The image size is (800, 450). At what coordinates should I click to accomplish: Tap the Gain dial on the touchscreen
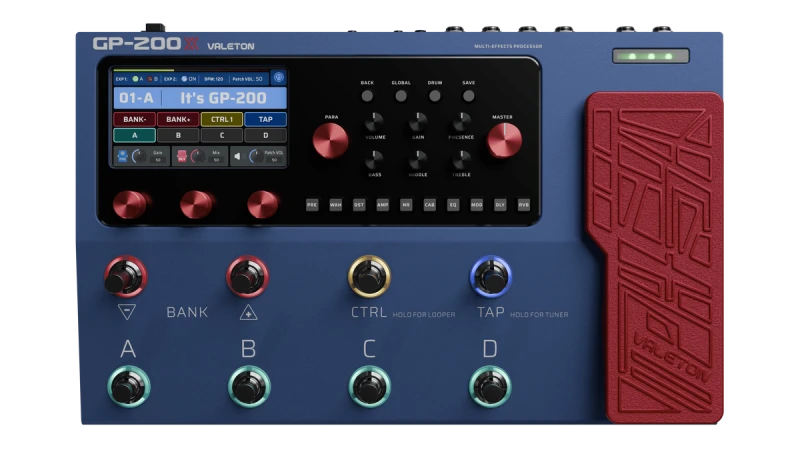tap(139, 156)
